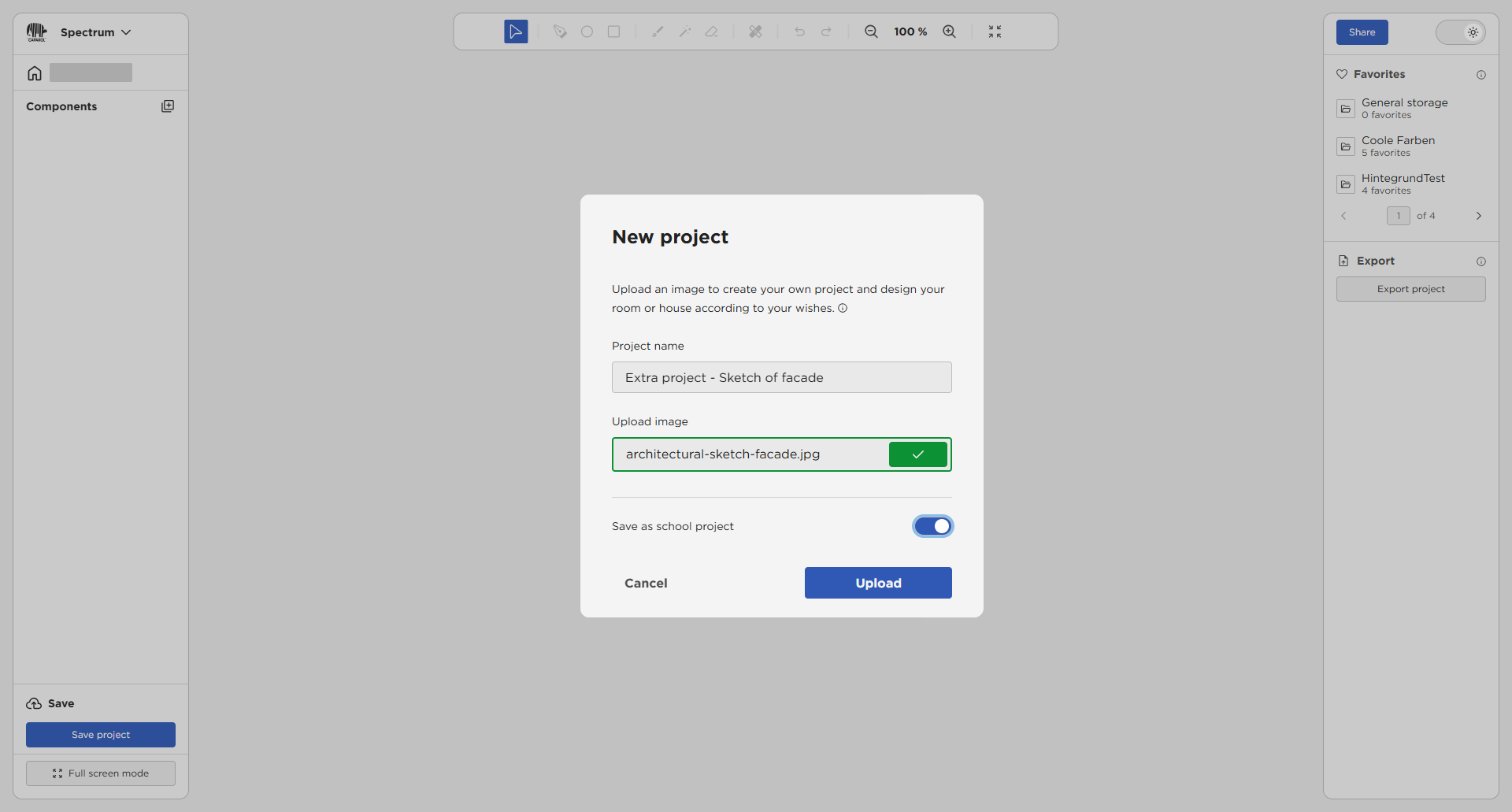This screenshot has height=812, width=1512.
Task: Select the Pen tool
Action: pyautogui.click(x=560, y=32)
